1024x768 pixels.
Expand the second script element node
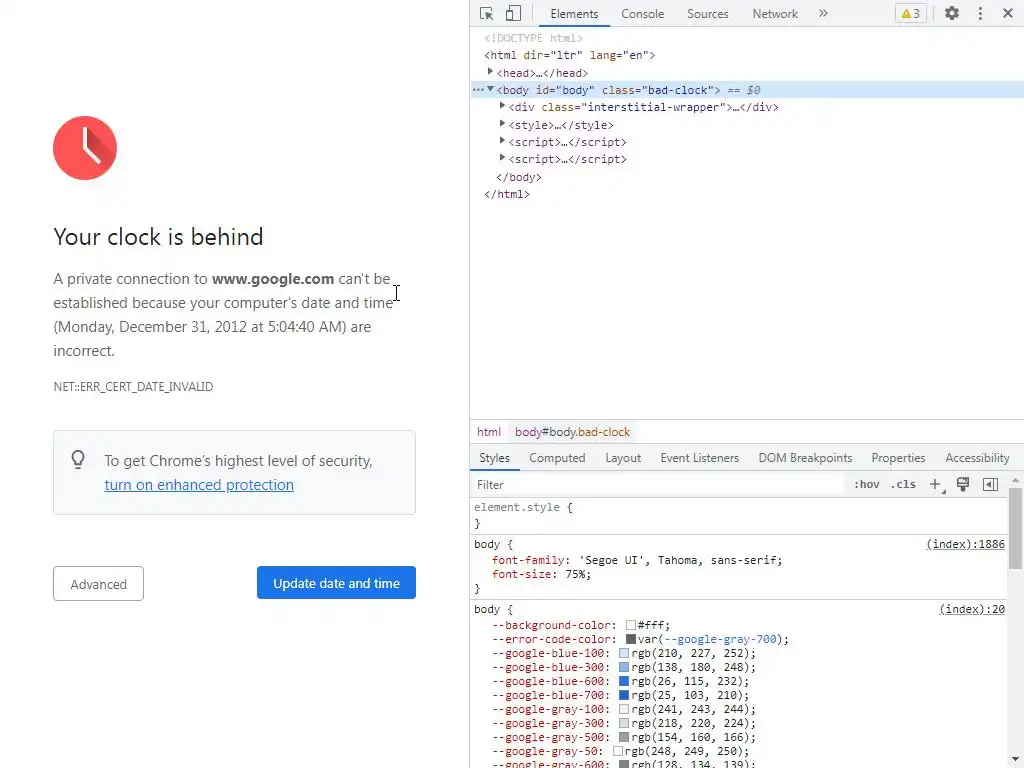(x=502, y=157)
